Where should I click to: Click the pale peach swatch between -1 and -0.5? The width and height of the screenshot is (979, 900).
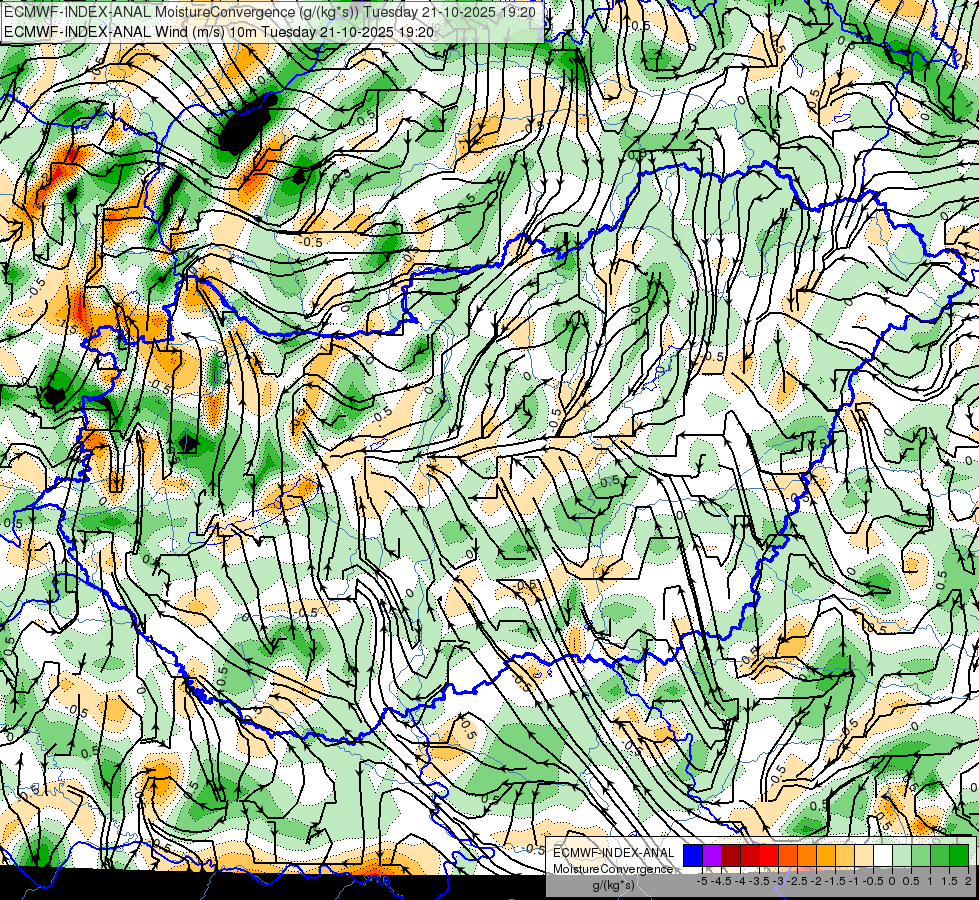(864, 856)
